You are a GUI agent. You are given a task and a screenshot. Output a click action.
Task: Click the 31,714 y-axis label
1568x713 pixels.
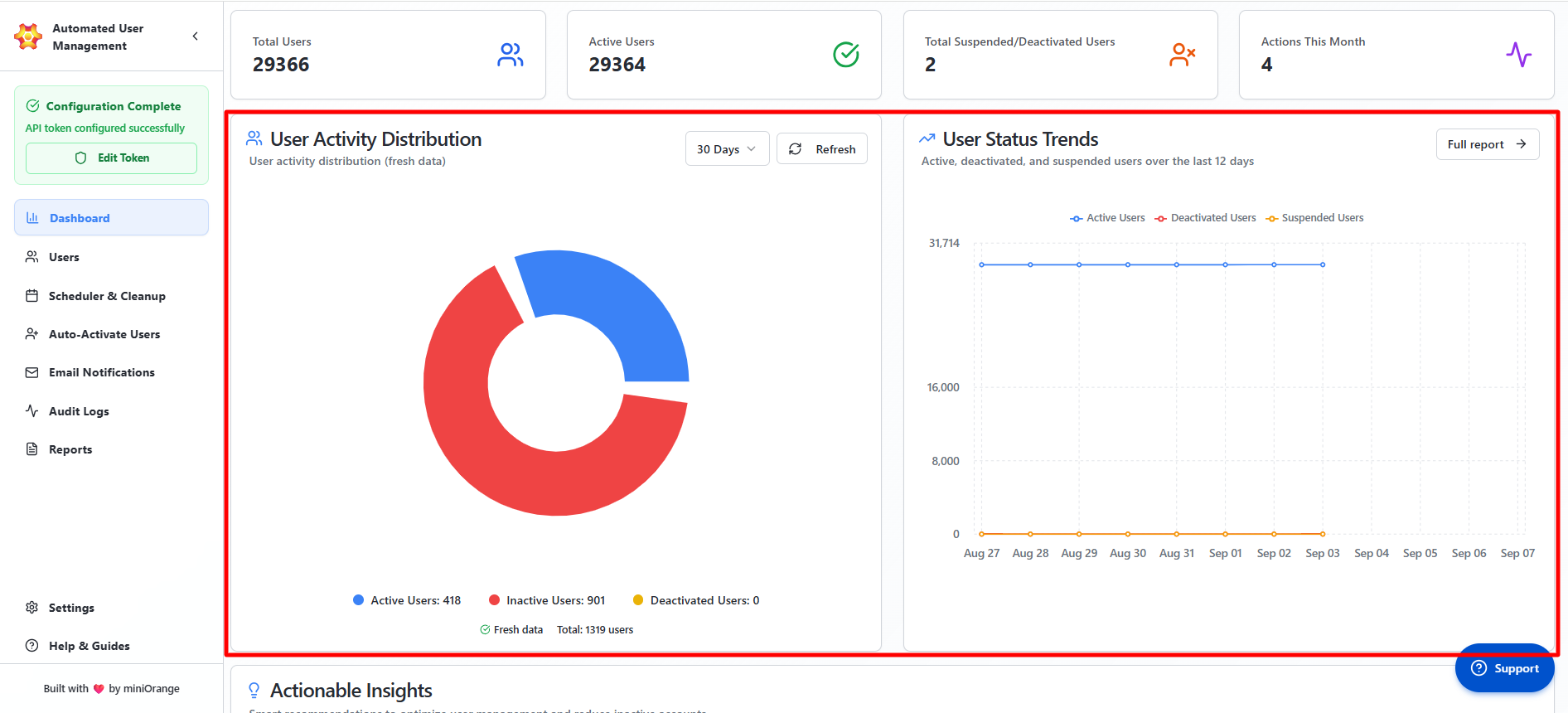pos(944,243)
